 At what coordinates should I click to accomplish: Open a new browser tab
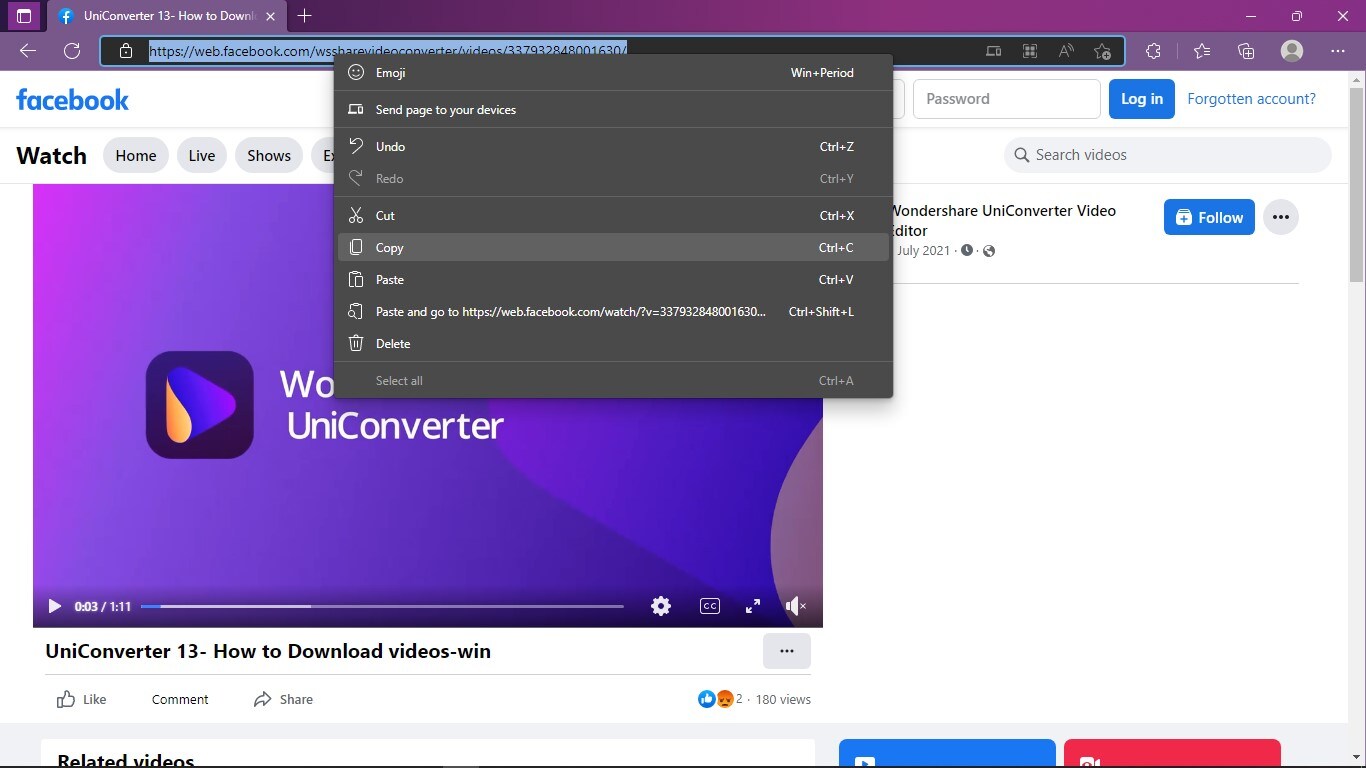coord(305,16)
